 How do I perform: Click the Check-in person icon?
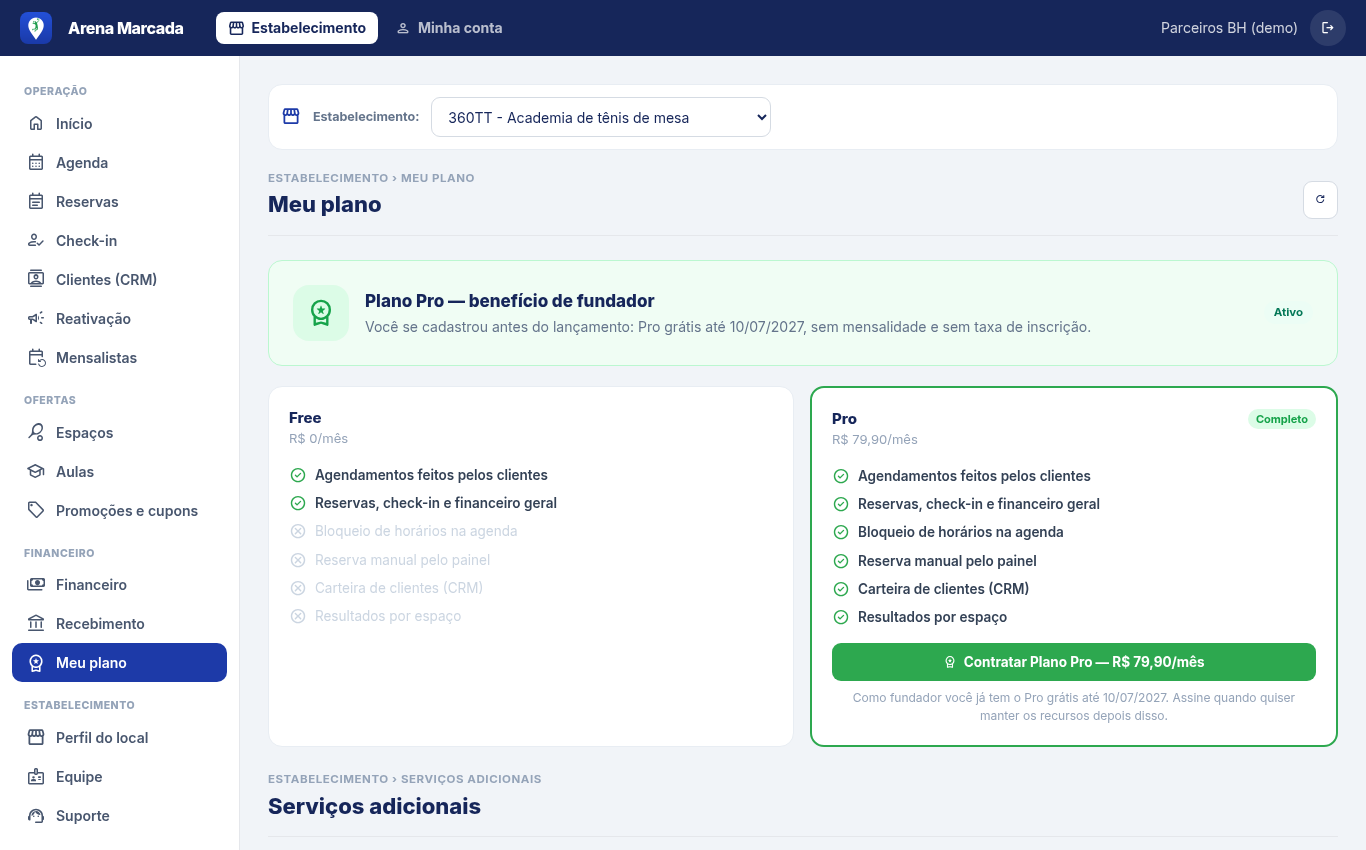[x=36, y=241]
